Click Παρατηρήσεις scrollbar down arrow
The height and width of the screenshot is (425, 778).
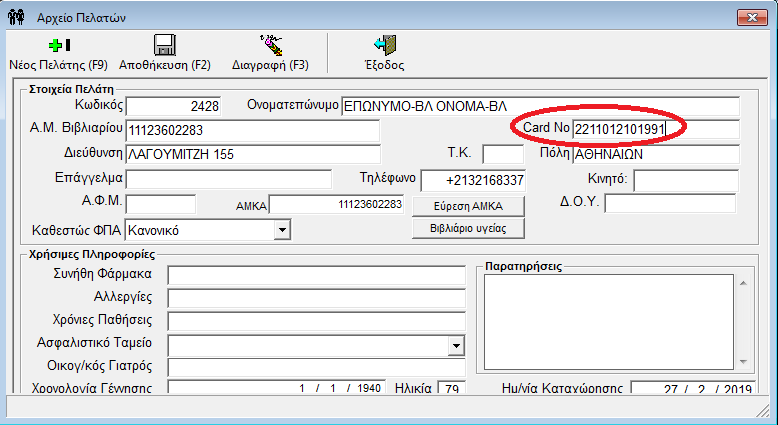(x=743, y=362)
